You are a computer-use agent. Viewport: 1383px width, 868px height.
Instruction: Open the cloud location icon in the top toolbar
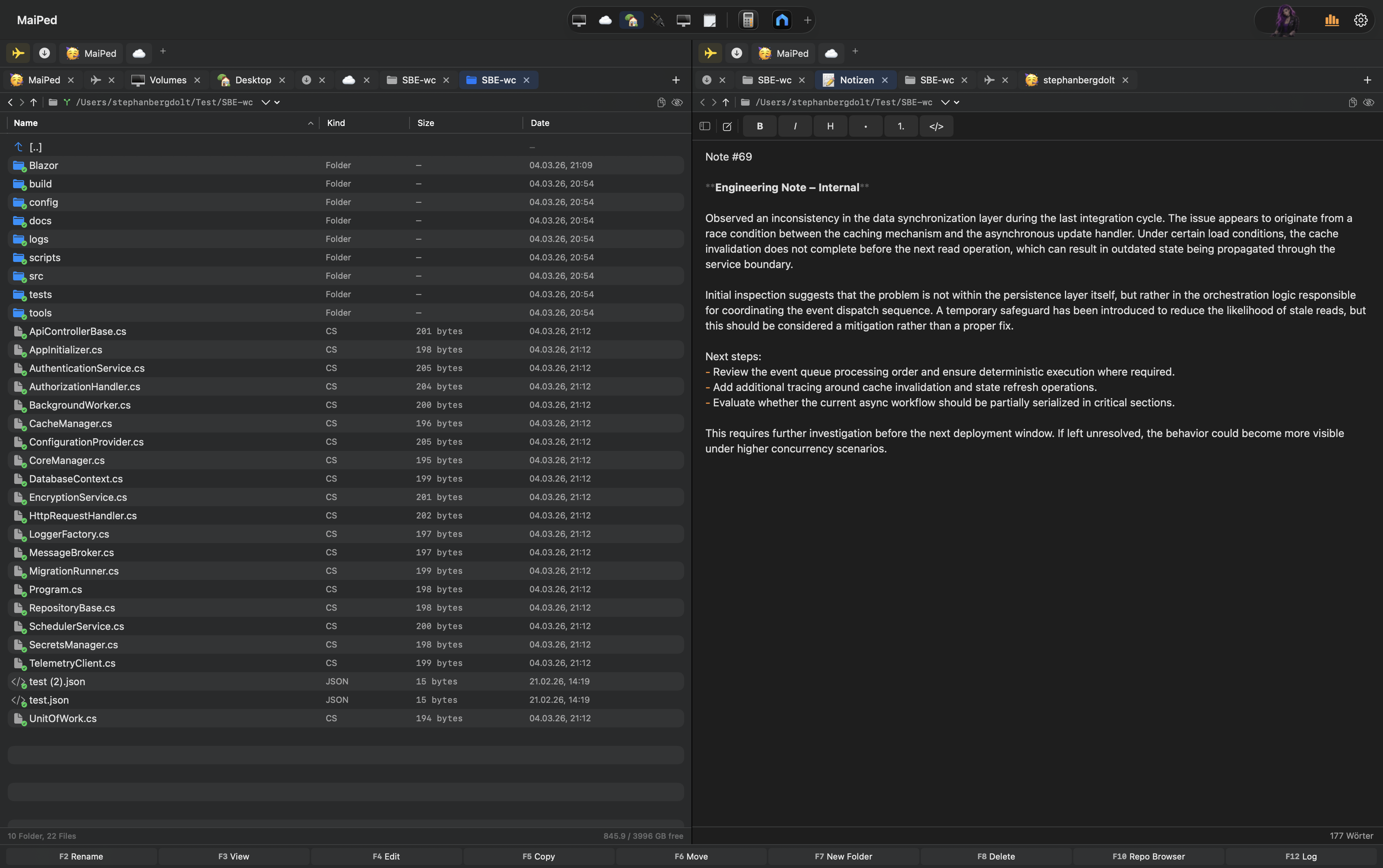605,20
